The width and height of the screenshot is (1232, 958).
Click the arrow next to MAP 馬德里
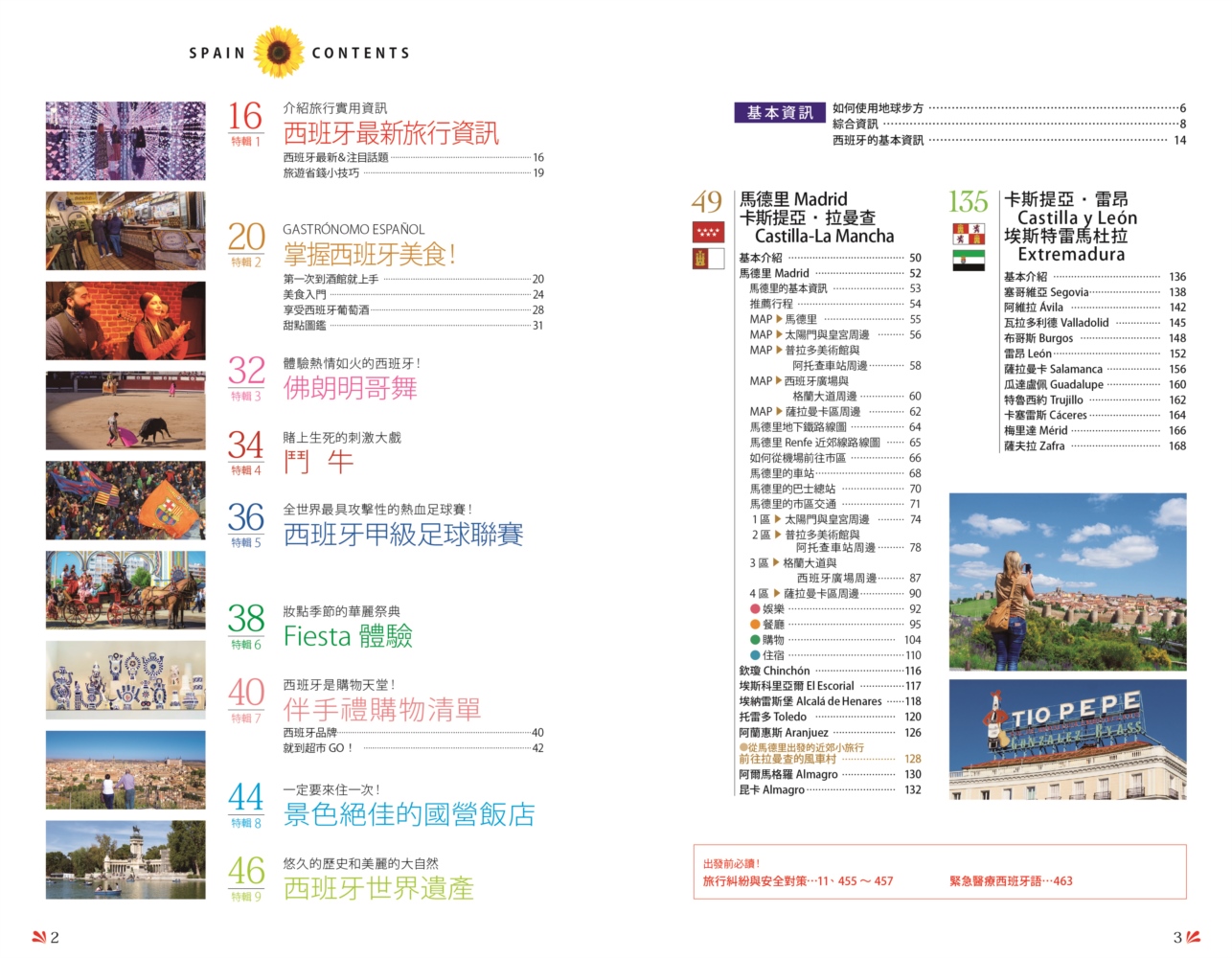(x=779, y=319)
